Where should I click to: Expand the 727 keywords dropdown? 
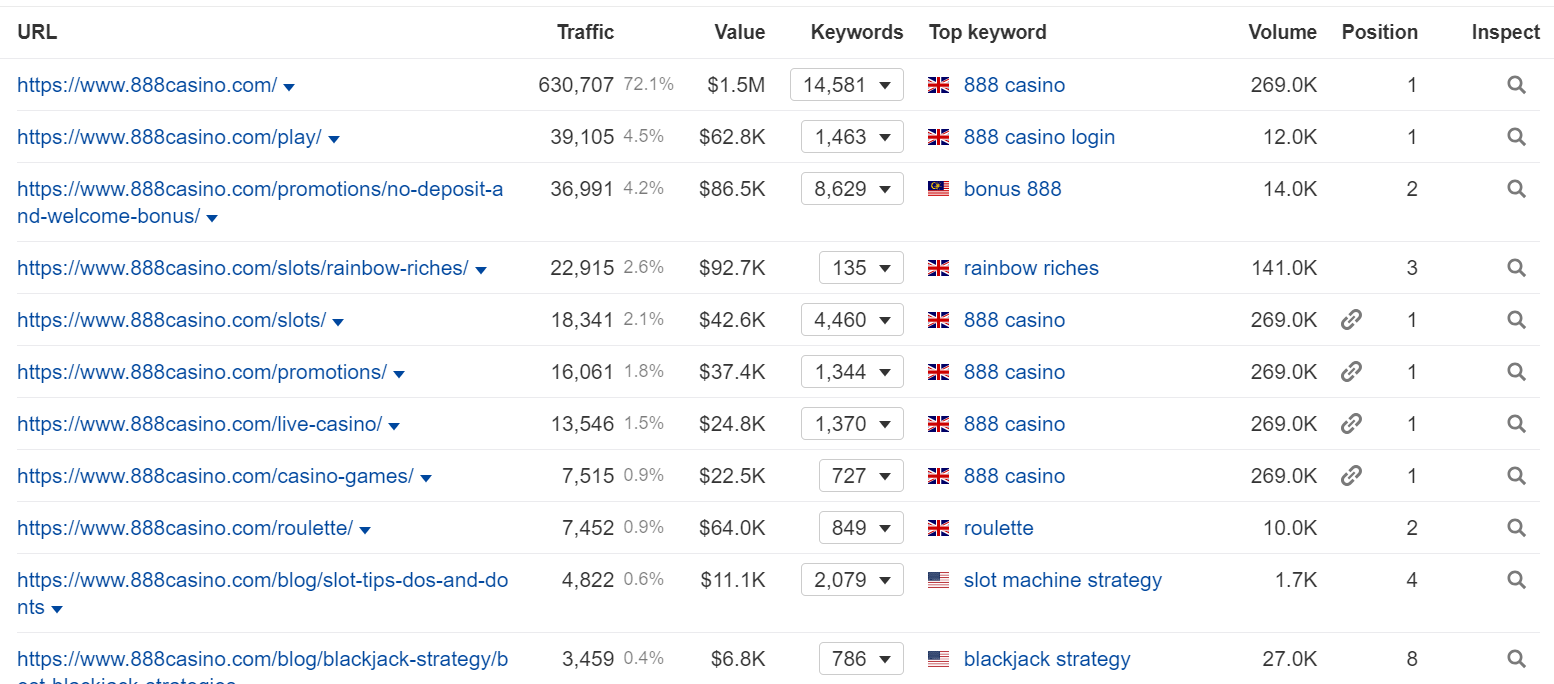(861, 476)
